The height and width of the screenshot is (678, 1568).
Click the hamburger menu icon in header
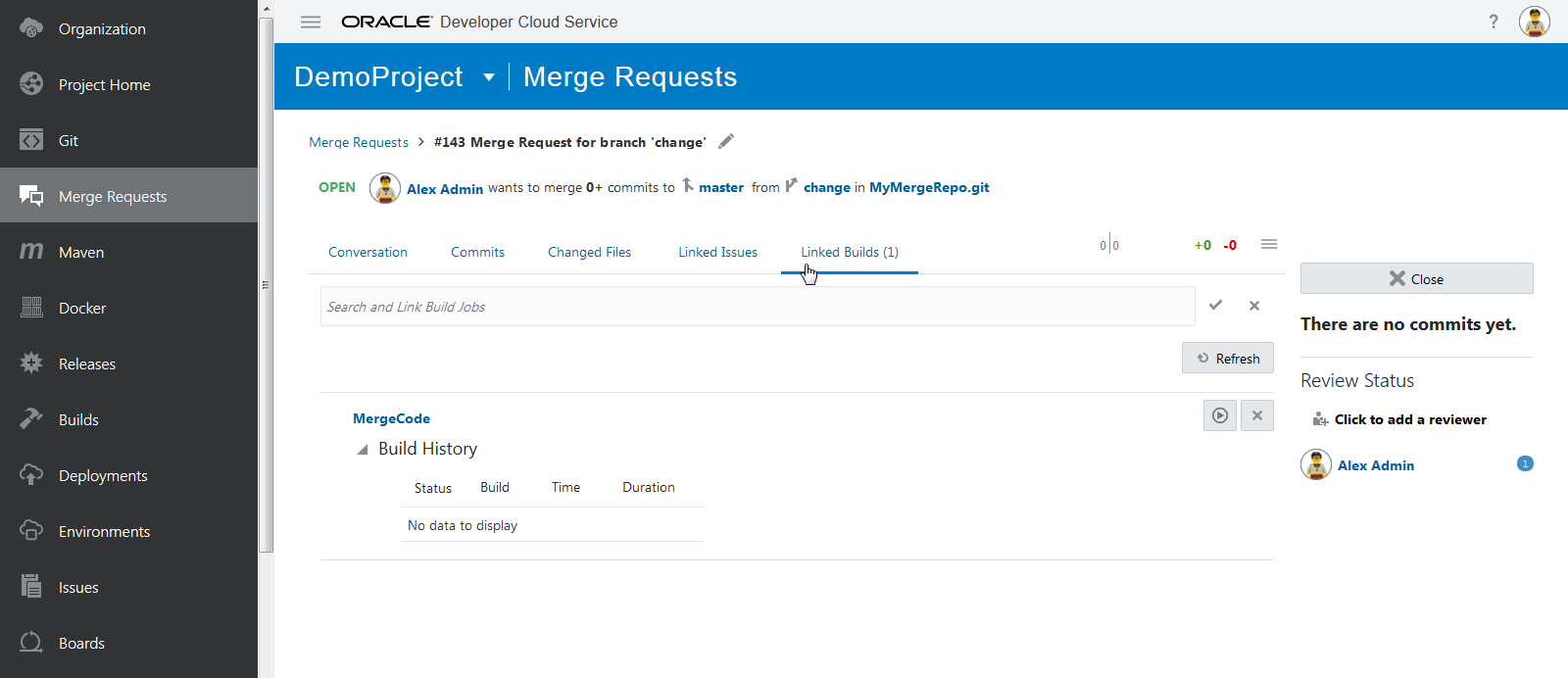(x=311, y=22)
